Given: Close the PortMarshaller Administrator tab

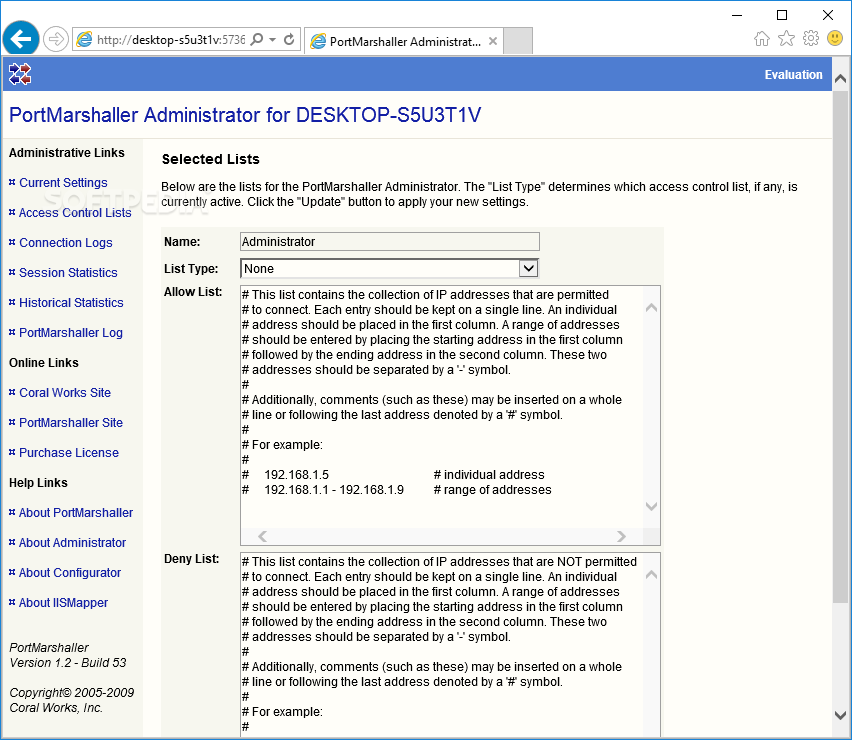Looking at the screenshot, I should [492, 41].
